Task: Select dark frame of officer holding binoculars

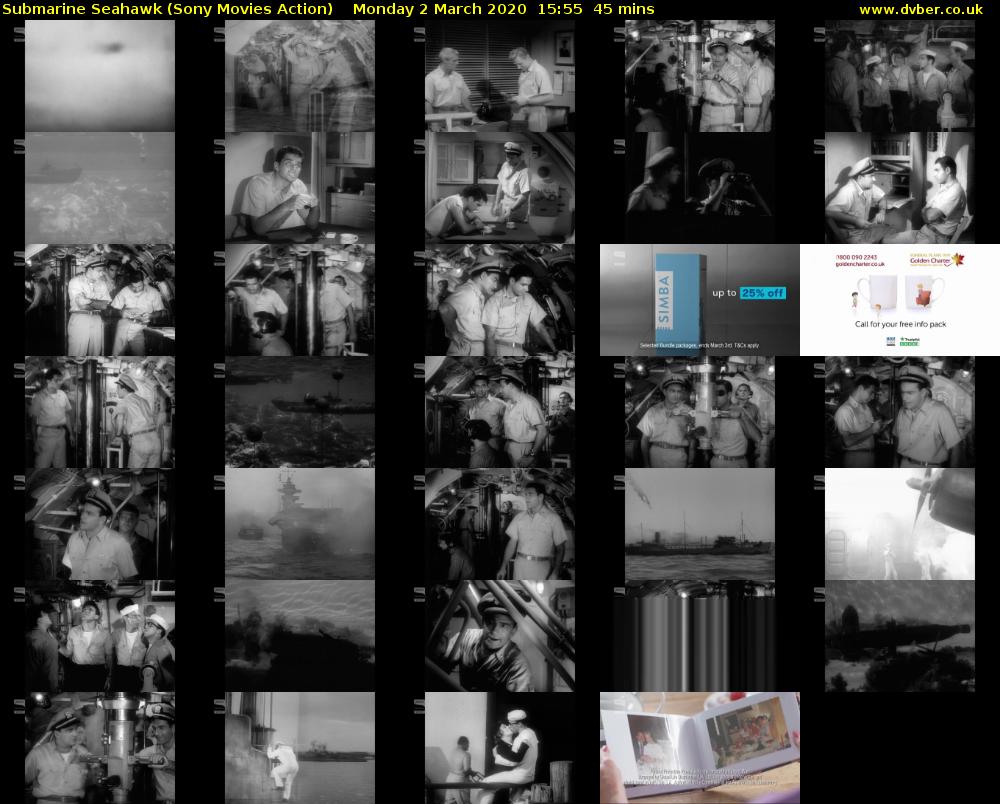Action: coord(700,188)
